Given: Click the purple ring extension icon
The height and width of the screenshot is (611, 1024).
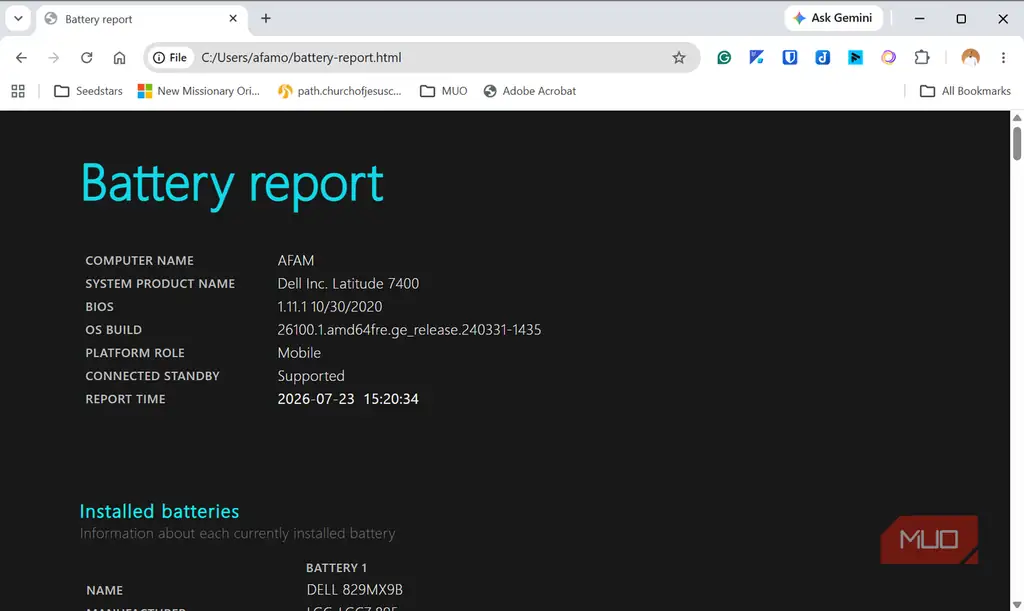Looking at the screenshot, I should (888, 57).
